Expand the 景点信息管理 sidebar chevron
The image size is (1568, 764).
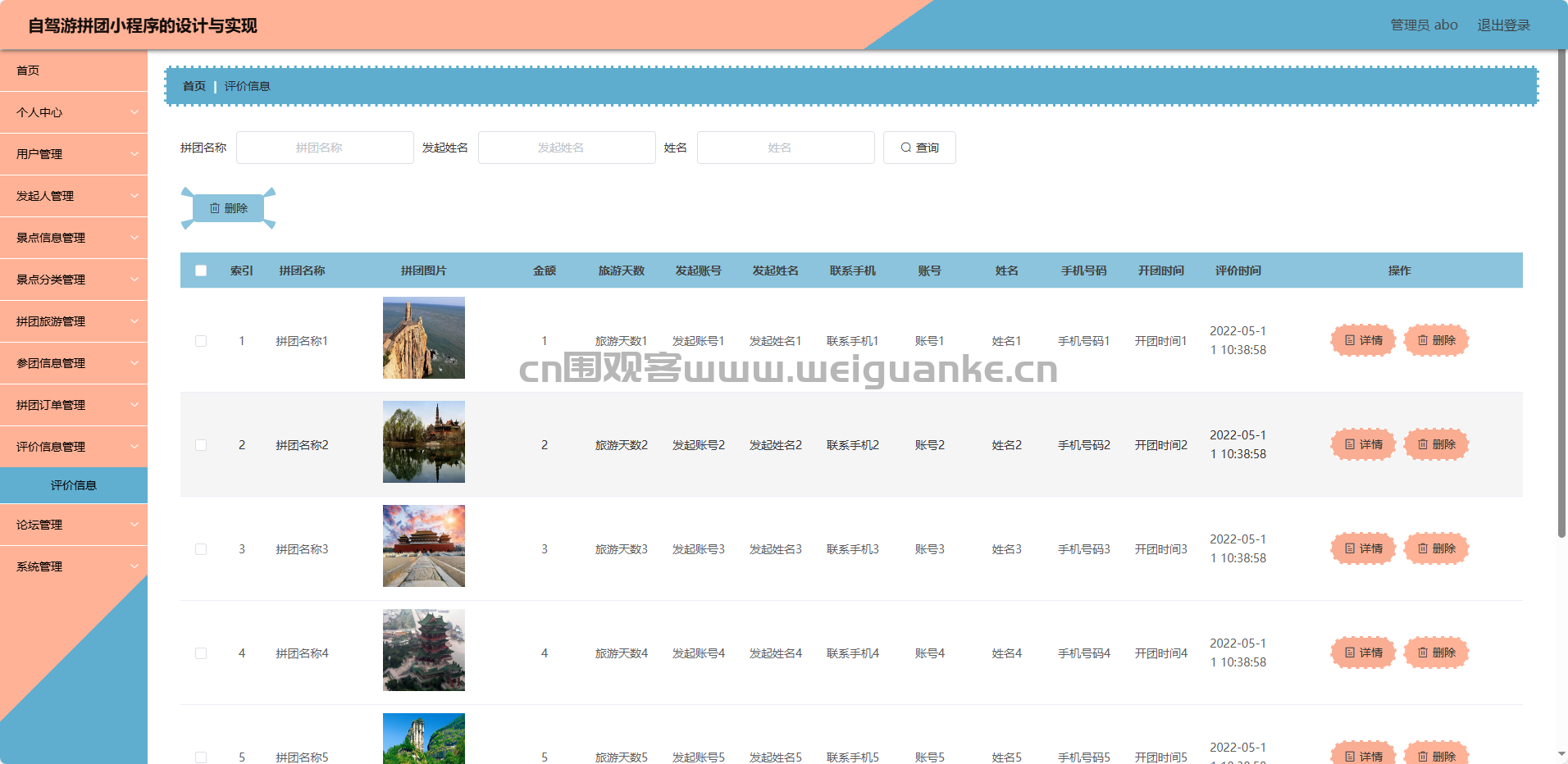pyautogui.click(x=134, y=238)
